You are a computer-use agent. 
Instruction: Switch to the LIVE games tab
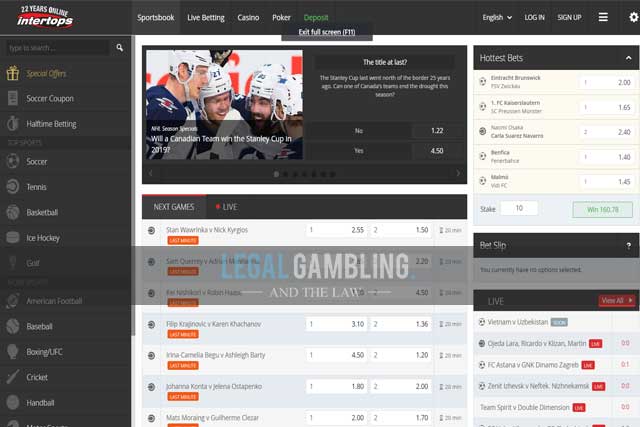227,207
